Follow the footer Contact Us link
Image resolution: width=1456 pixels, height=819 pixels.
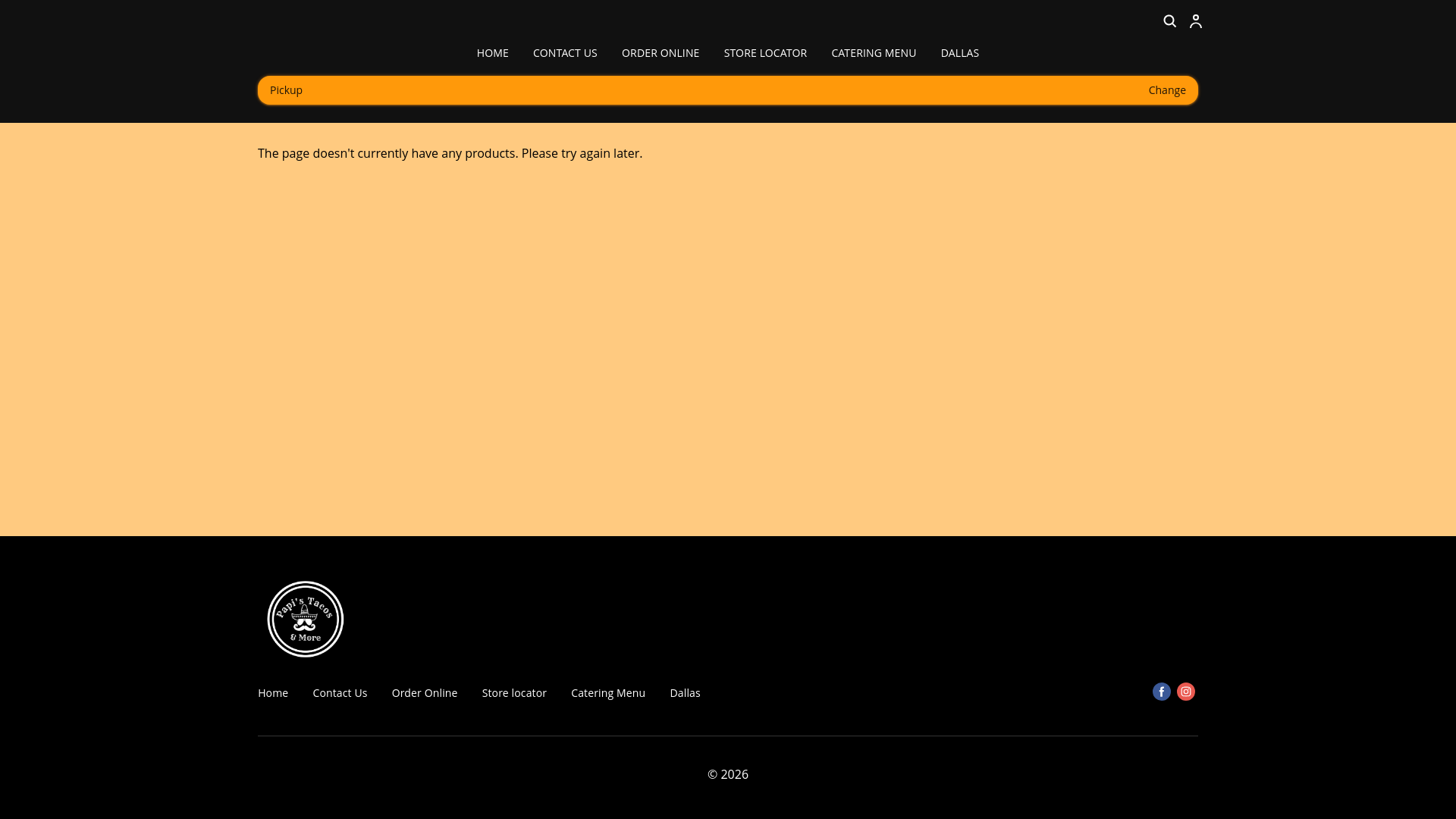[340, 693]
